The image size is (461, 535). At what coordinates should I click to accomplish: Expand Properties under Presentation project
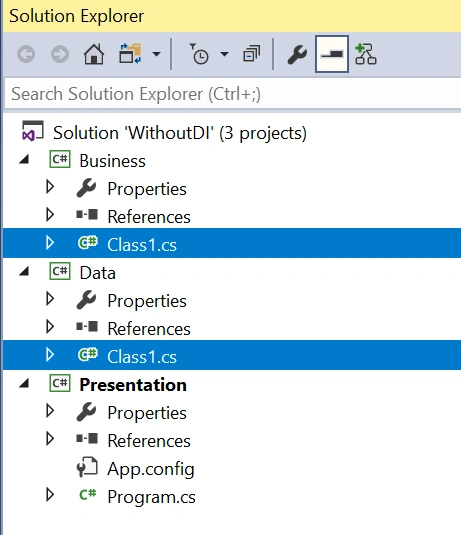50,410
